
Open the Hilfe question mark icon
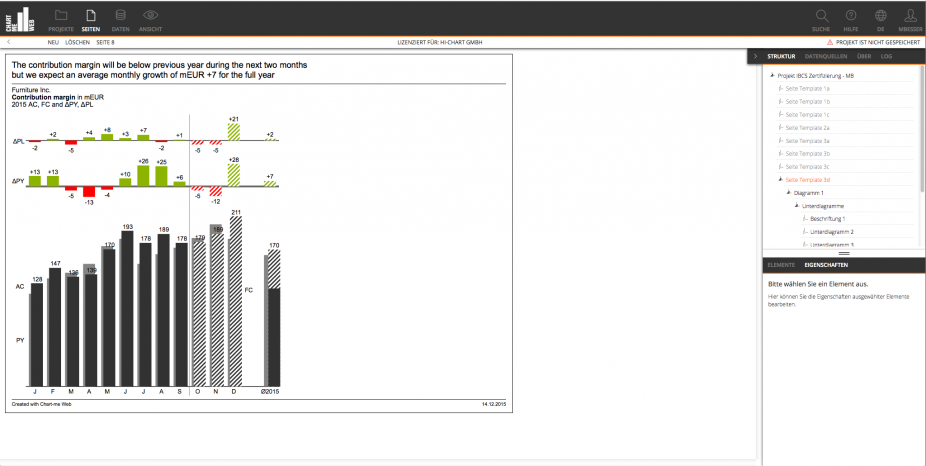pos(851,16)
